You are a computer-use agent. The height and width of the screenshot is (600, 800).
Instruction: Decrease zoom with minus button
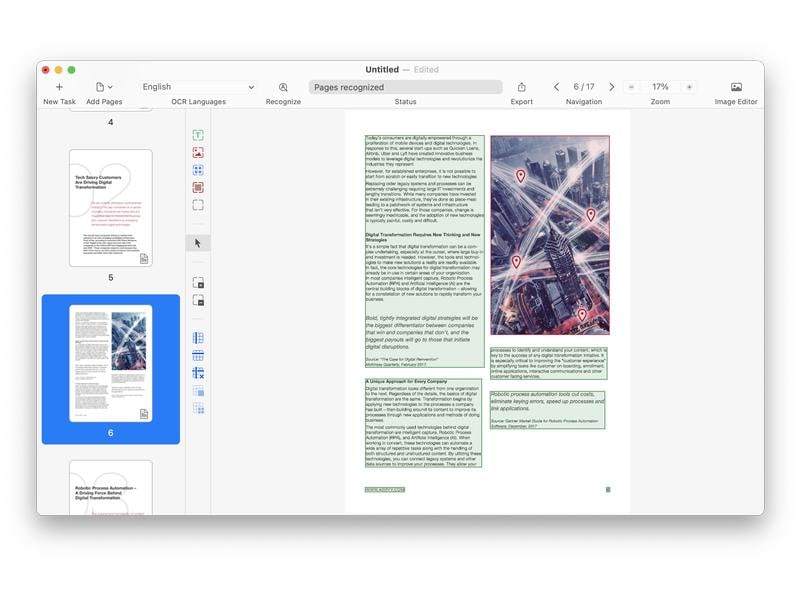[x=631, y=87]
